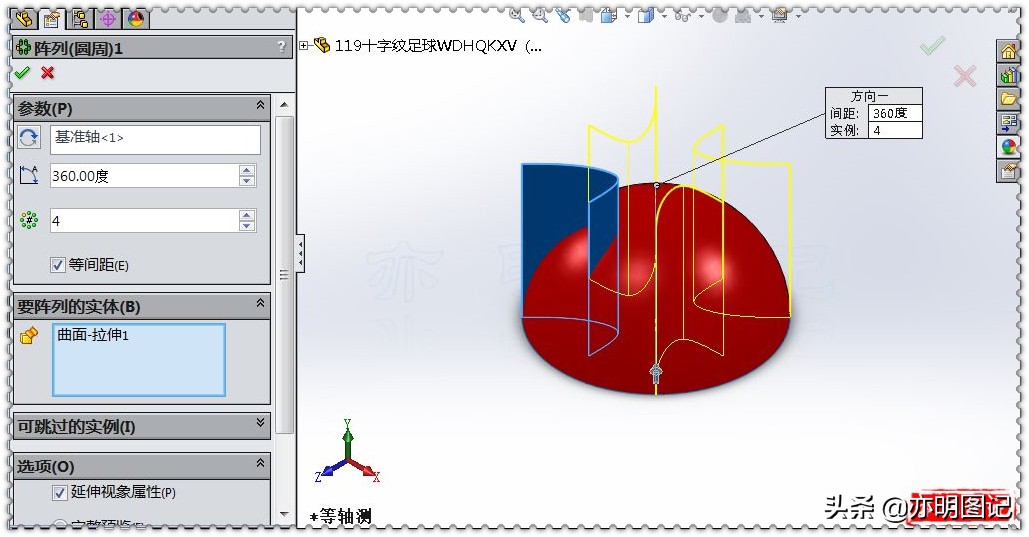Click the instance count icon beside 4
Screen dimensions: 1029x537
tap(28, 220)
